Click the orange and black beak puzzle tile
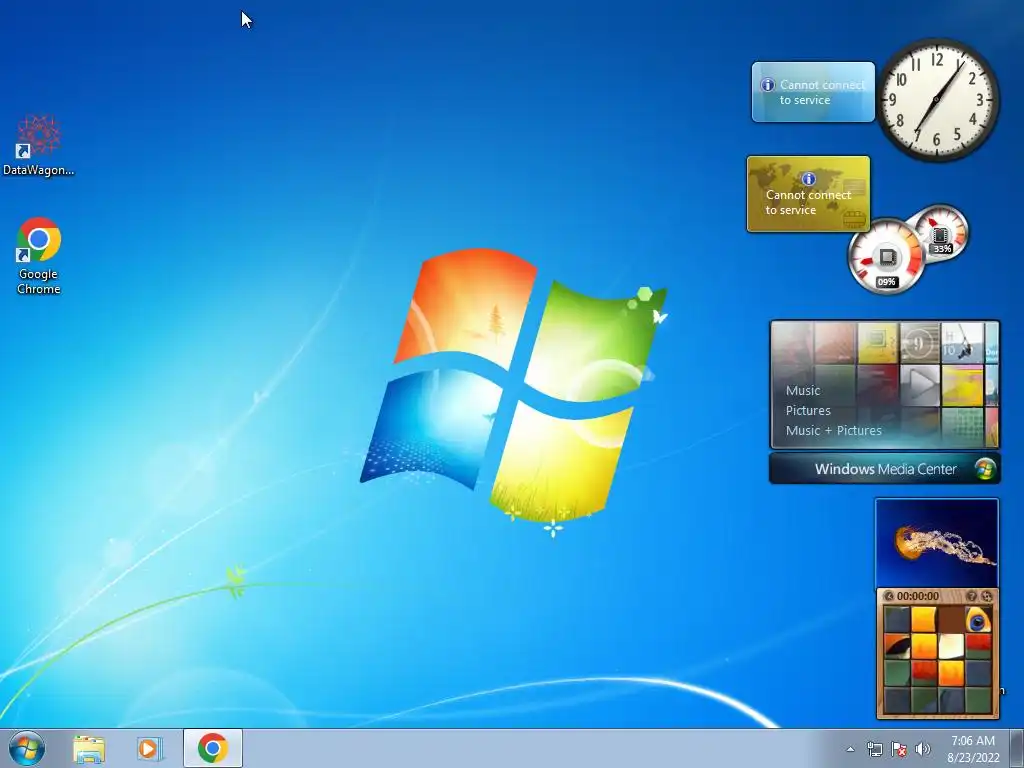 pyautogui.click(x=897, y=647)
